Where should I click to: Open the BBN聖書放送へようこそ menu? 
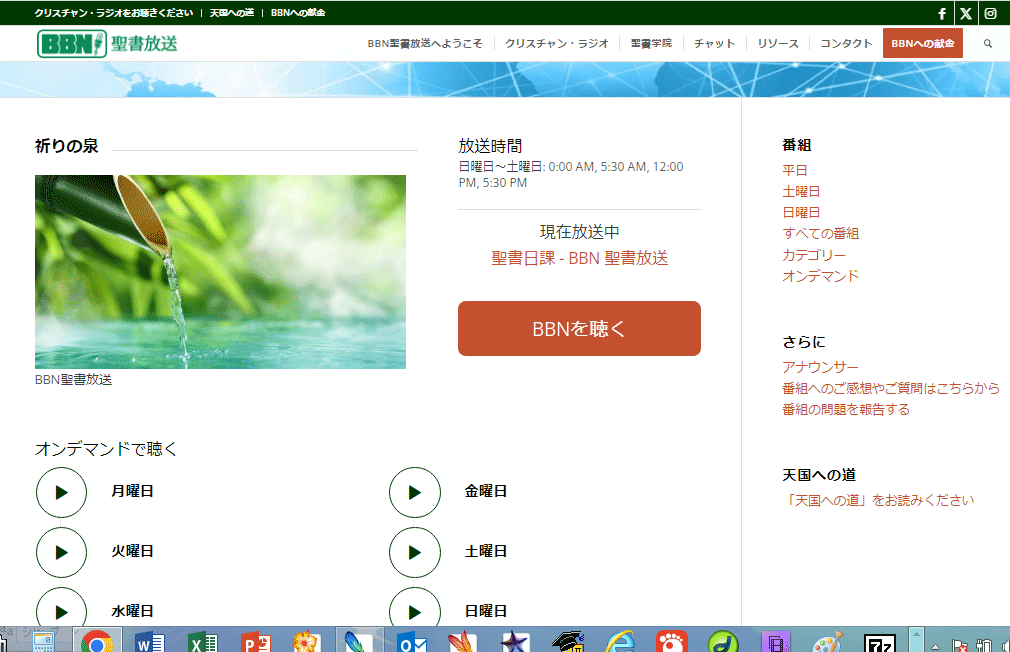pyautogui.click(x=425, y=44)
